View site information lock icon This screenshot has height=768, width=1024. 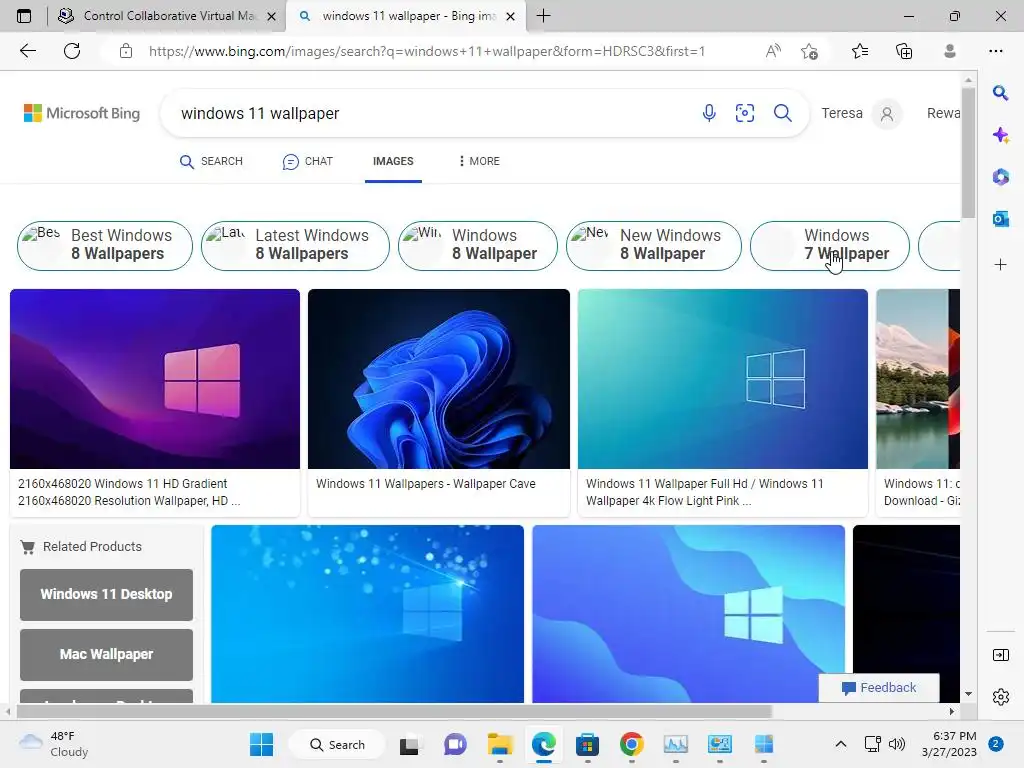126,51
